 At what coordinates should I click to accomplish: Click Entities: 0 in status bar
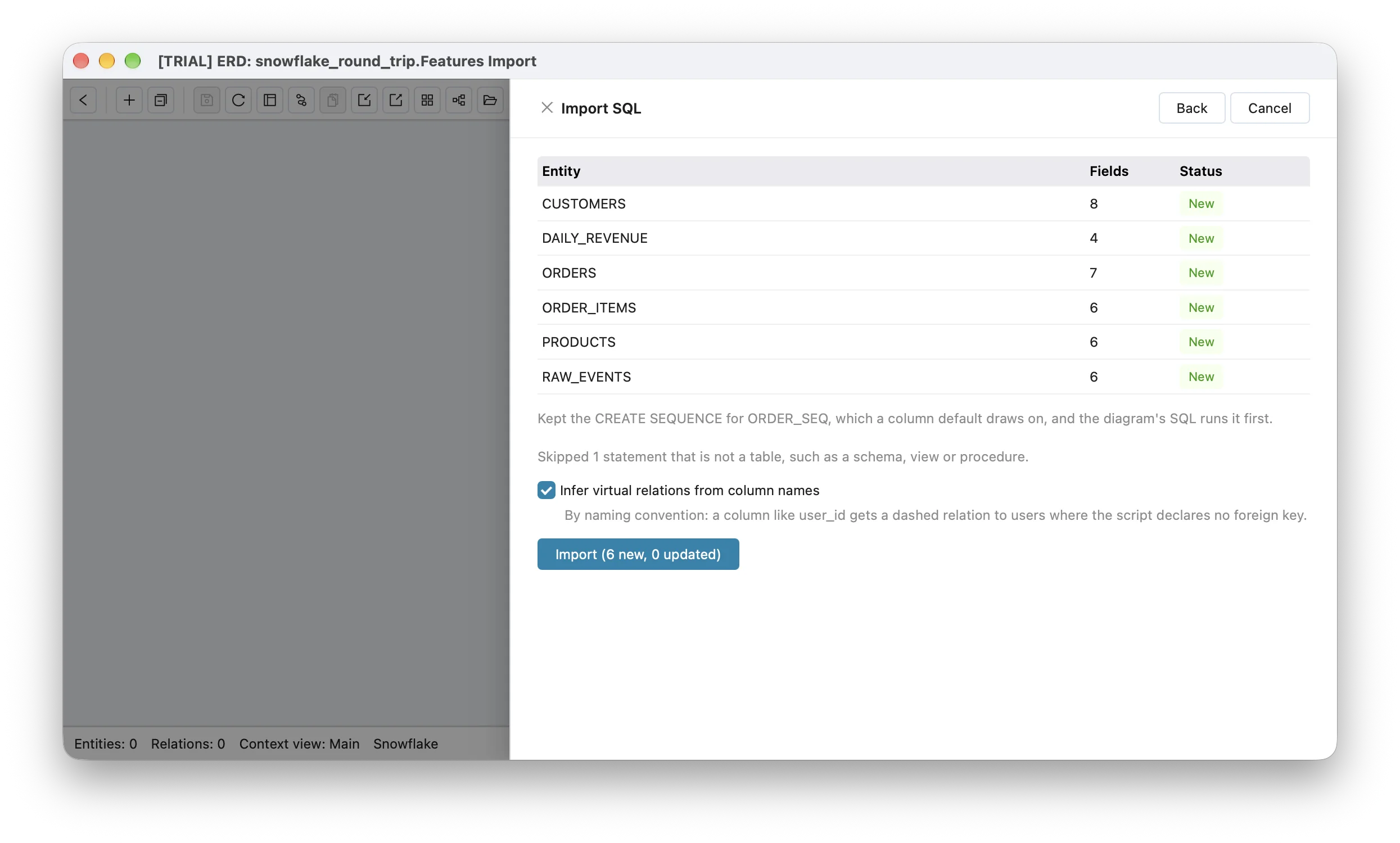(x=106, y=744)
